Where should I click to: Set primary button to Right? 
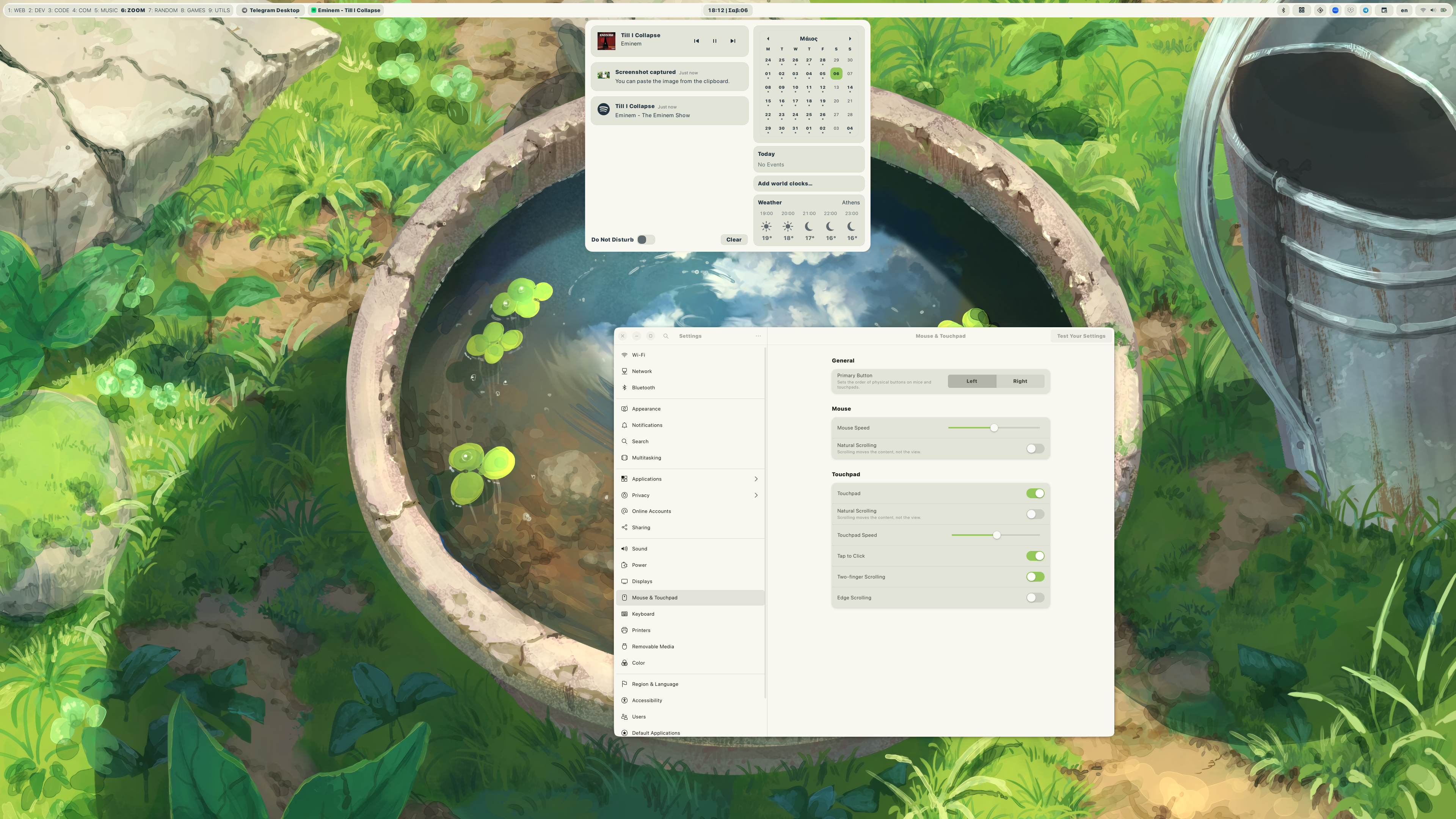pyautogui.click(x=1020, y=381)
